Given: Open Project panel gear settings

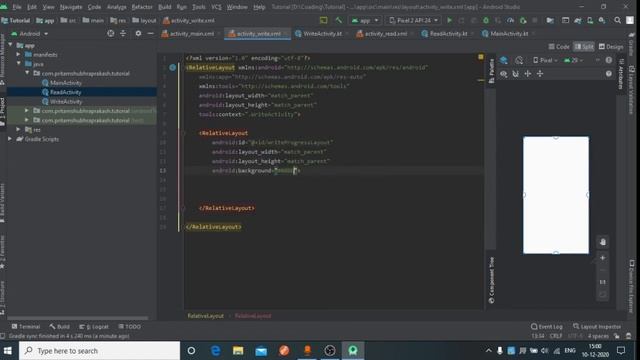Looking at the screenshot, I should click(138, 33).
